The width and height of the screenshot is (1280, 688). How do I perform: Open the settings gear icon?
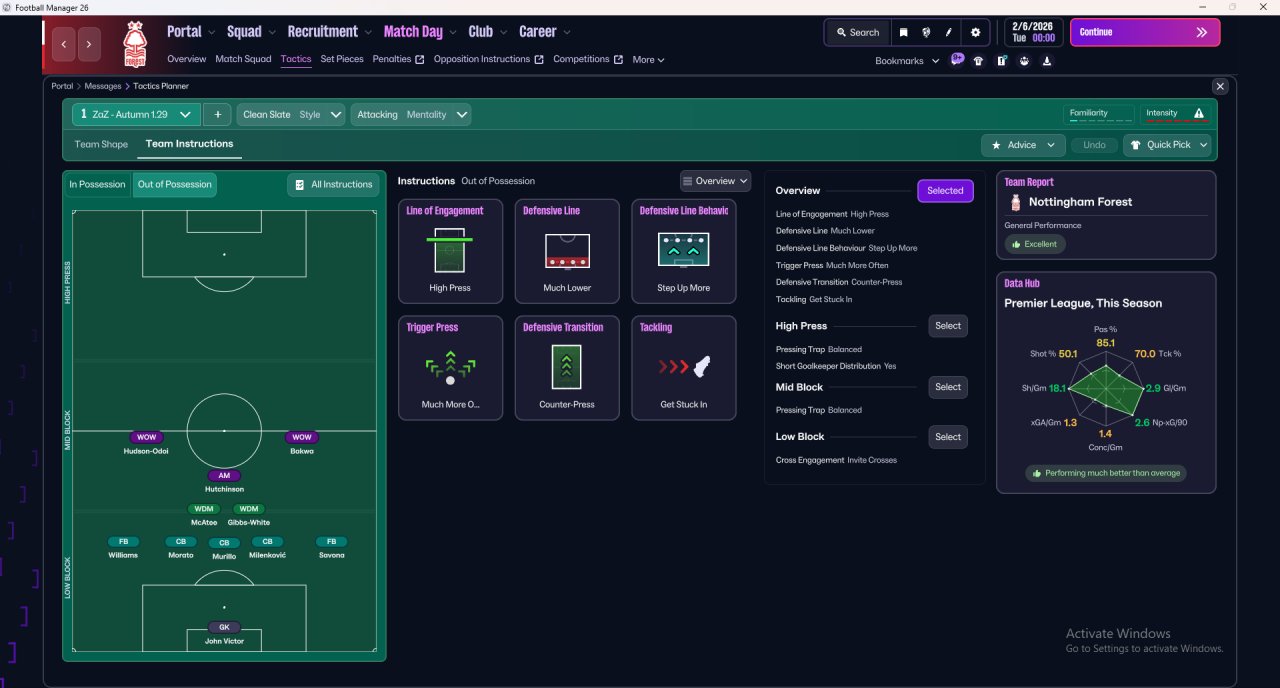coord(976,32)
